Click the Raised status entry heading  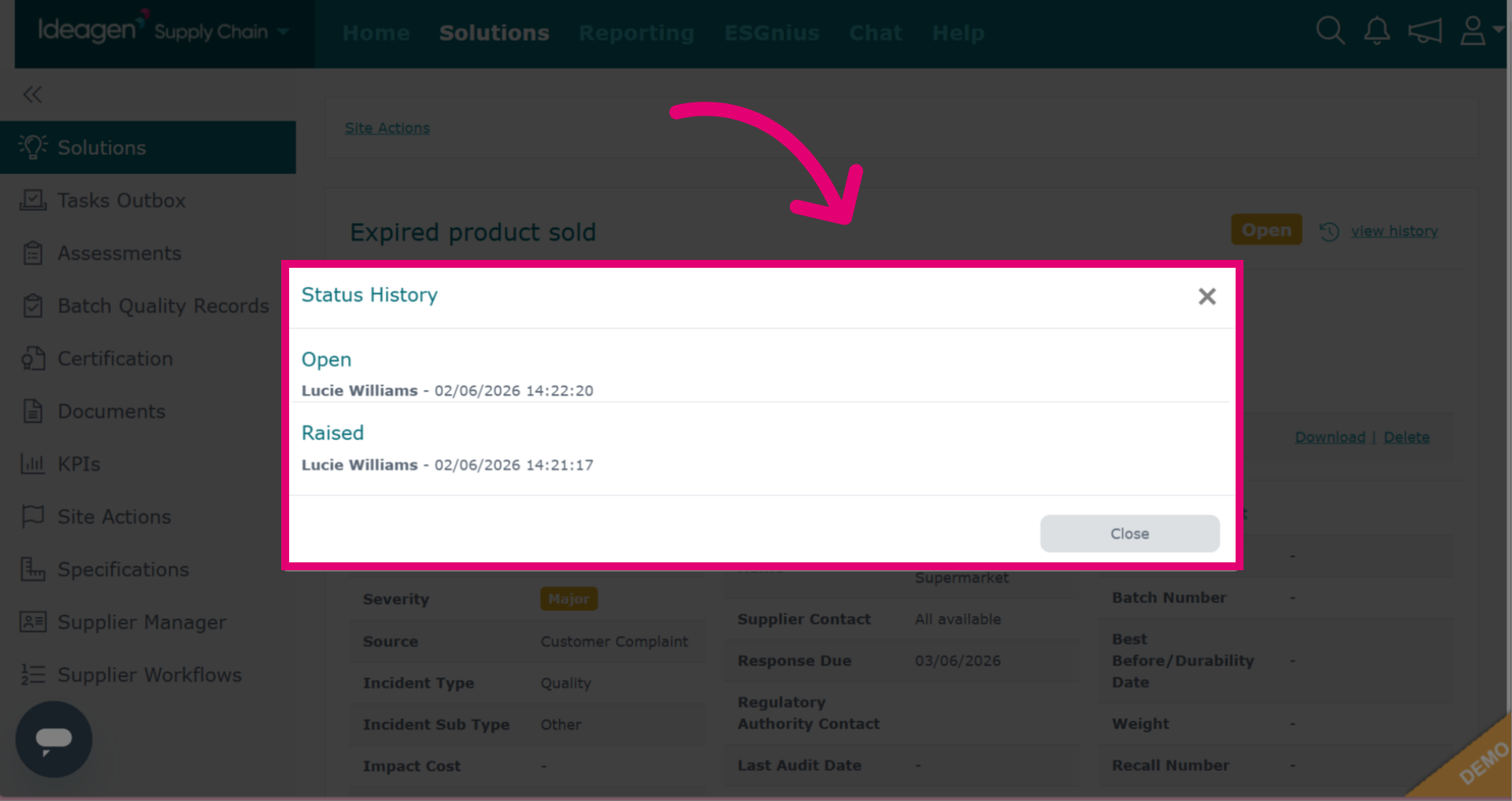[332, 432]
